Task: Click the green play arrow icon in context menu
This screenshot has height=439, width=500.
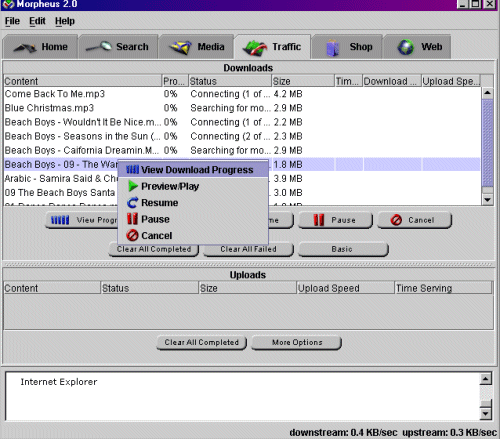Action: point(133,186)
